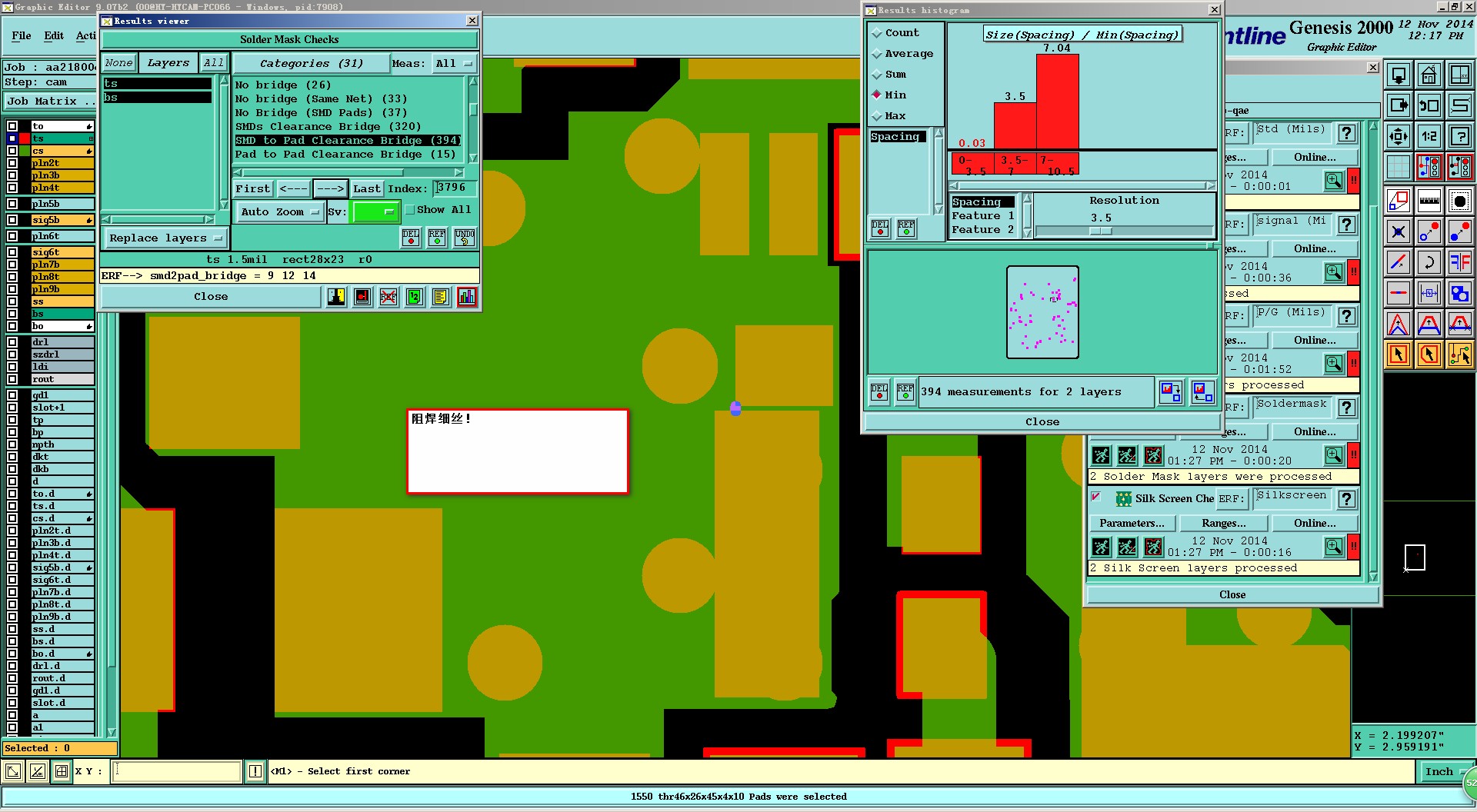Image resolution: width=1477 pixels, height=812 pixels.
Task: Select the Count radio button in histogram
Action: [x=876, y=33]
